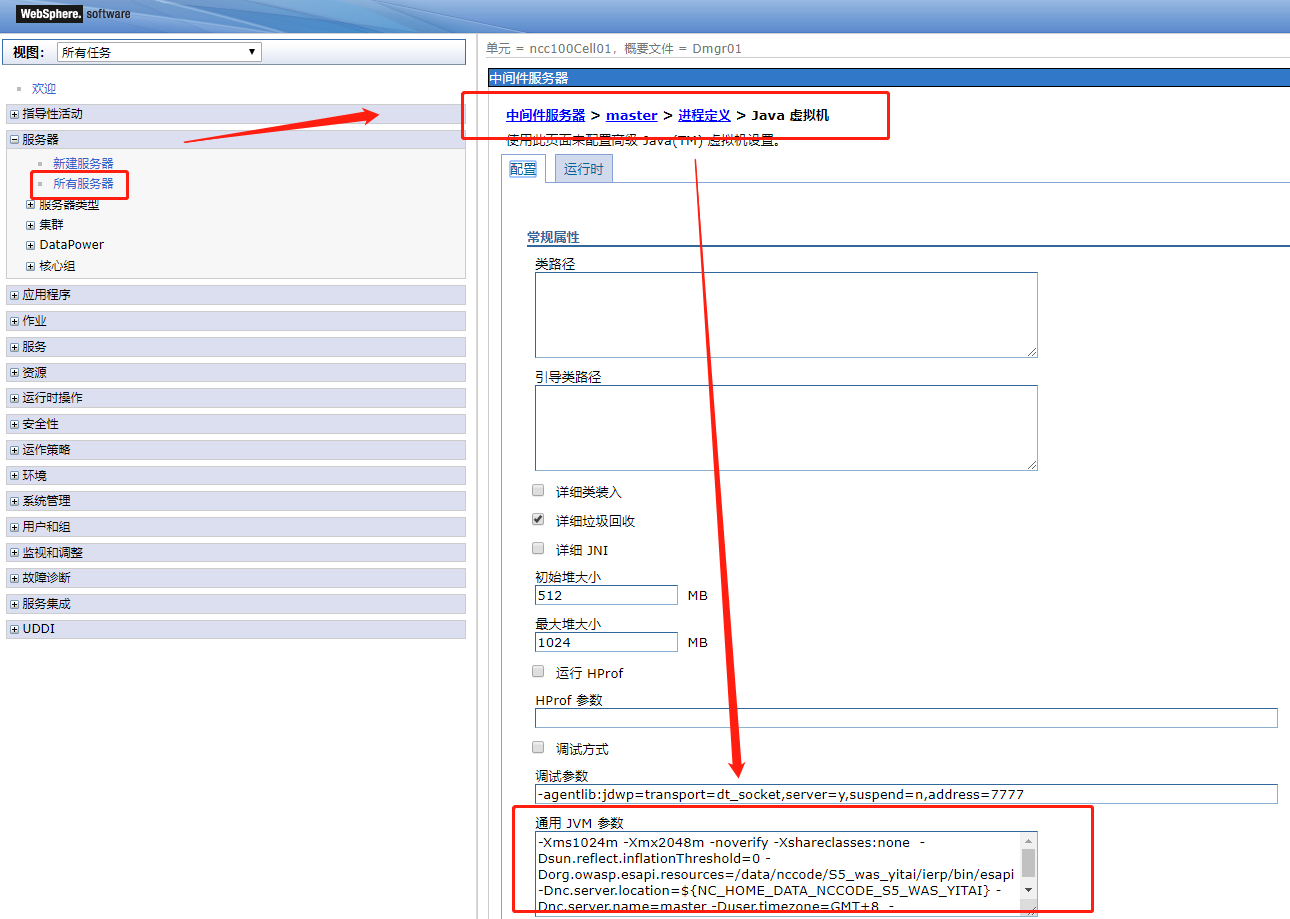
Task: Open the 视图 dropdown showing 所有任务
Action: (x=158, y=52)
